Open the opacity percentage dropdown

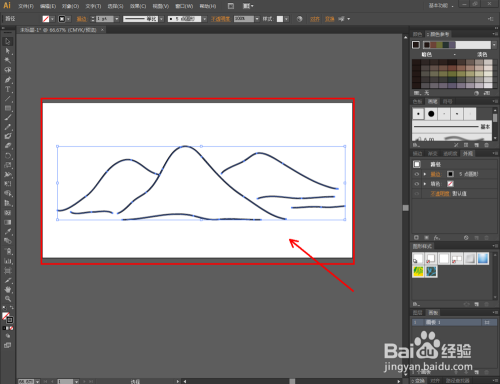(257, 19)
